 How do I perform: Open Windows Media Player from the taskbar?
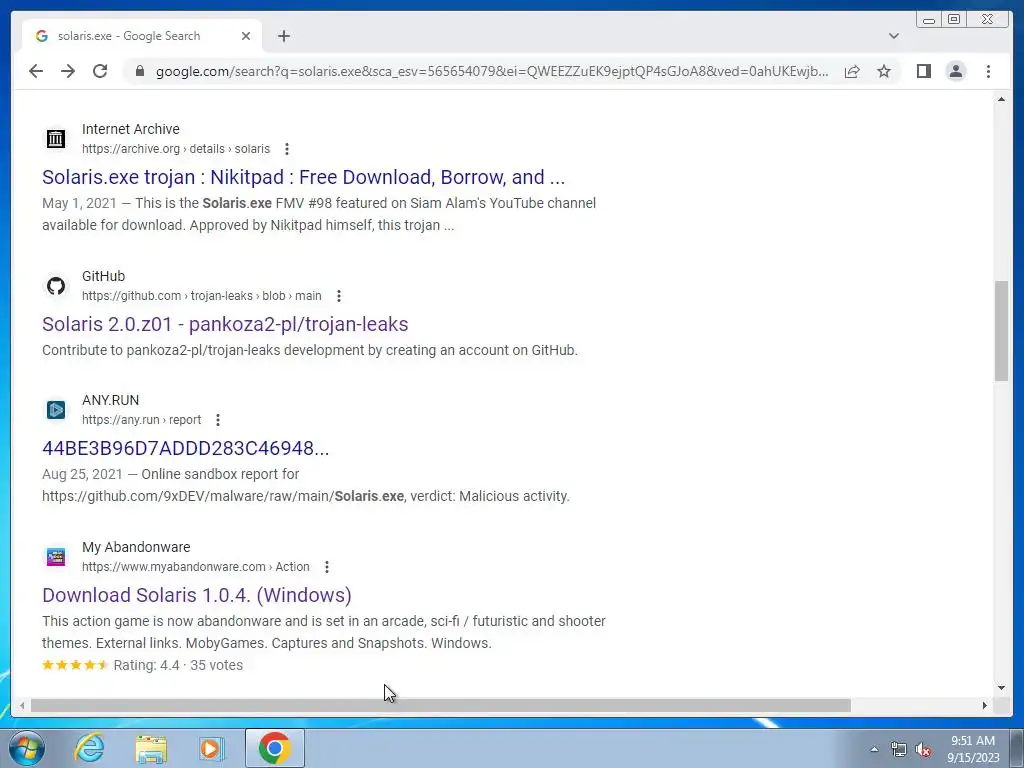coord(212,748)
